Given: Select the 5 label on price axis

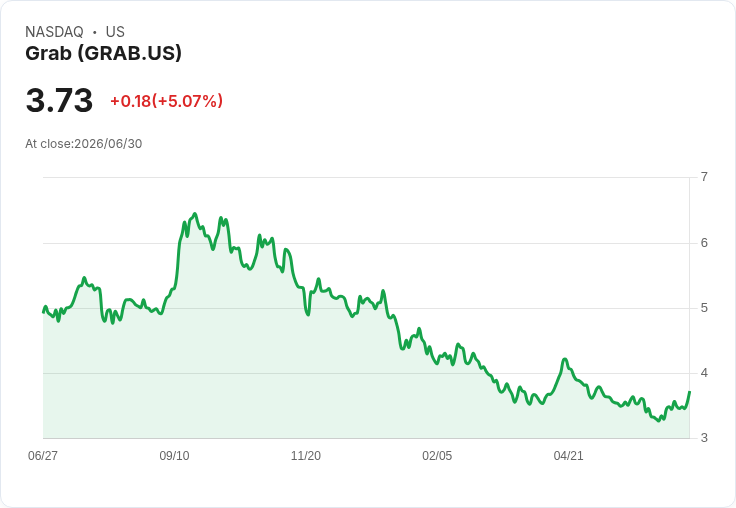Looking at the screenshot, I should click(704, 308).
